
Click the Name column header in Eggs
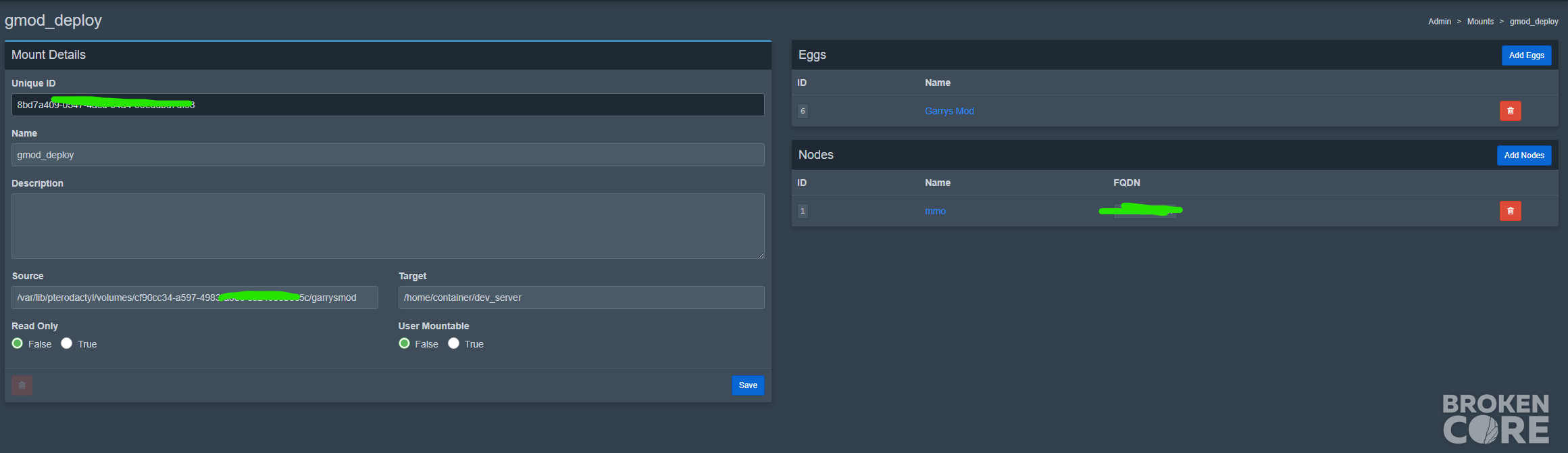(x=938, y=82)
